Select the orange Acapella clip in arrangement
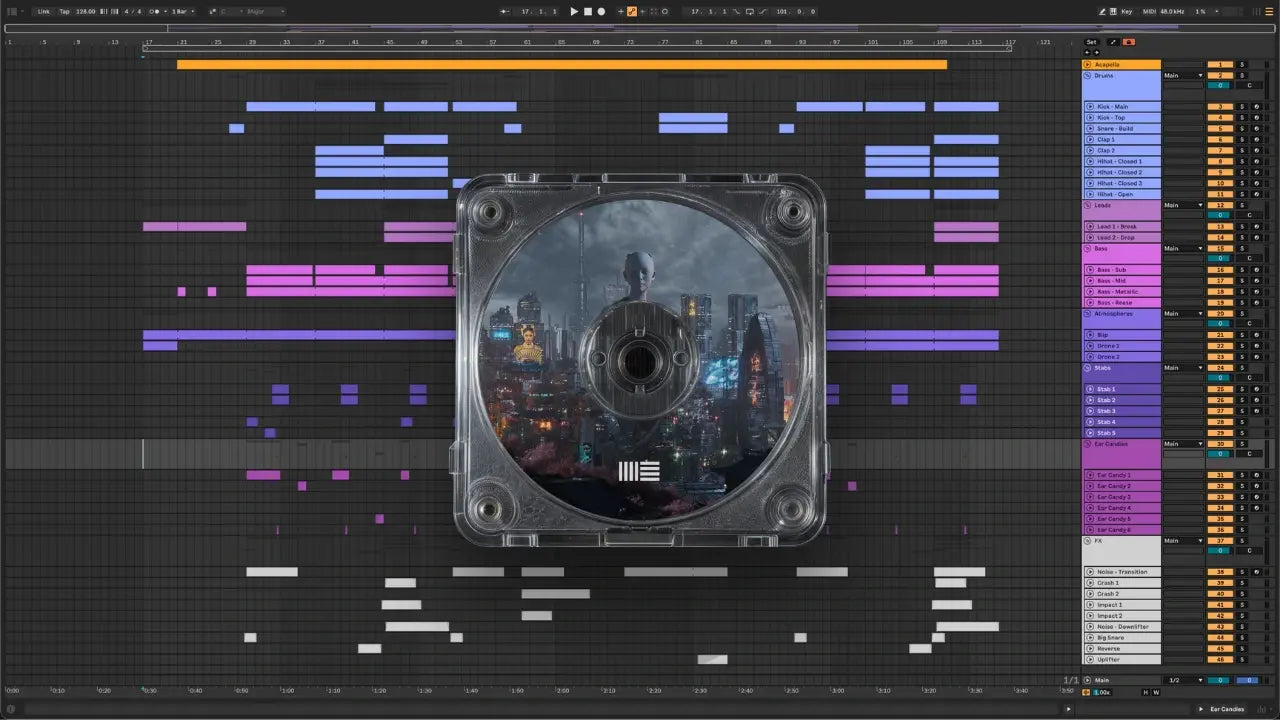The height and width of the screenshot is (720, 1280). pyautogui.click(x=561, y=64)
